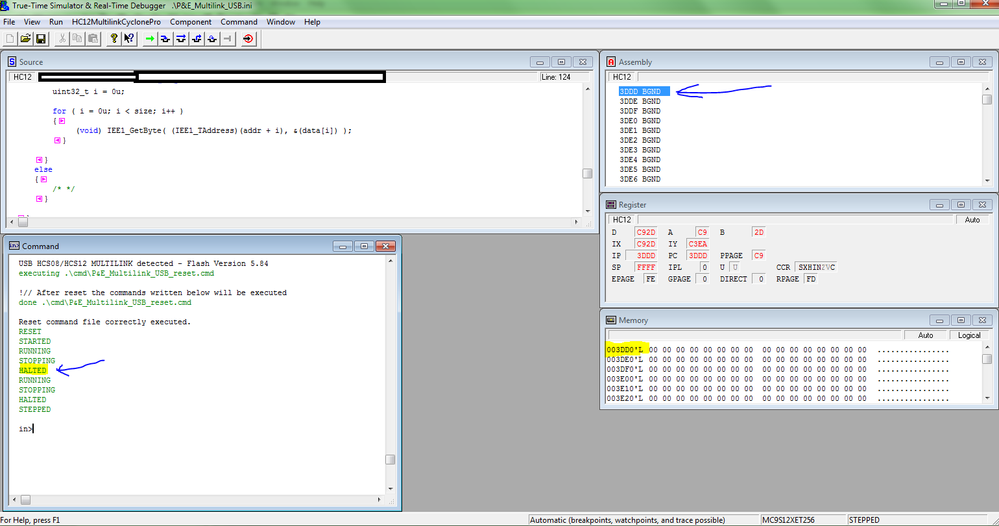Screen dimensions: 999x526
Task: Click the Step Out debugger icon
Action: click(196, 39)
